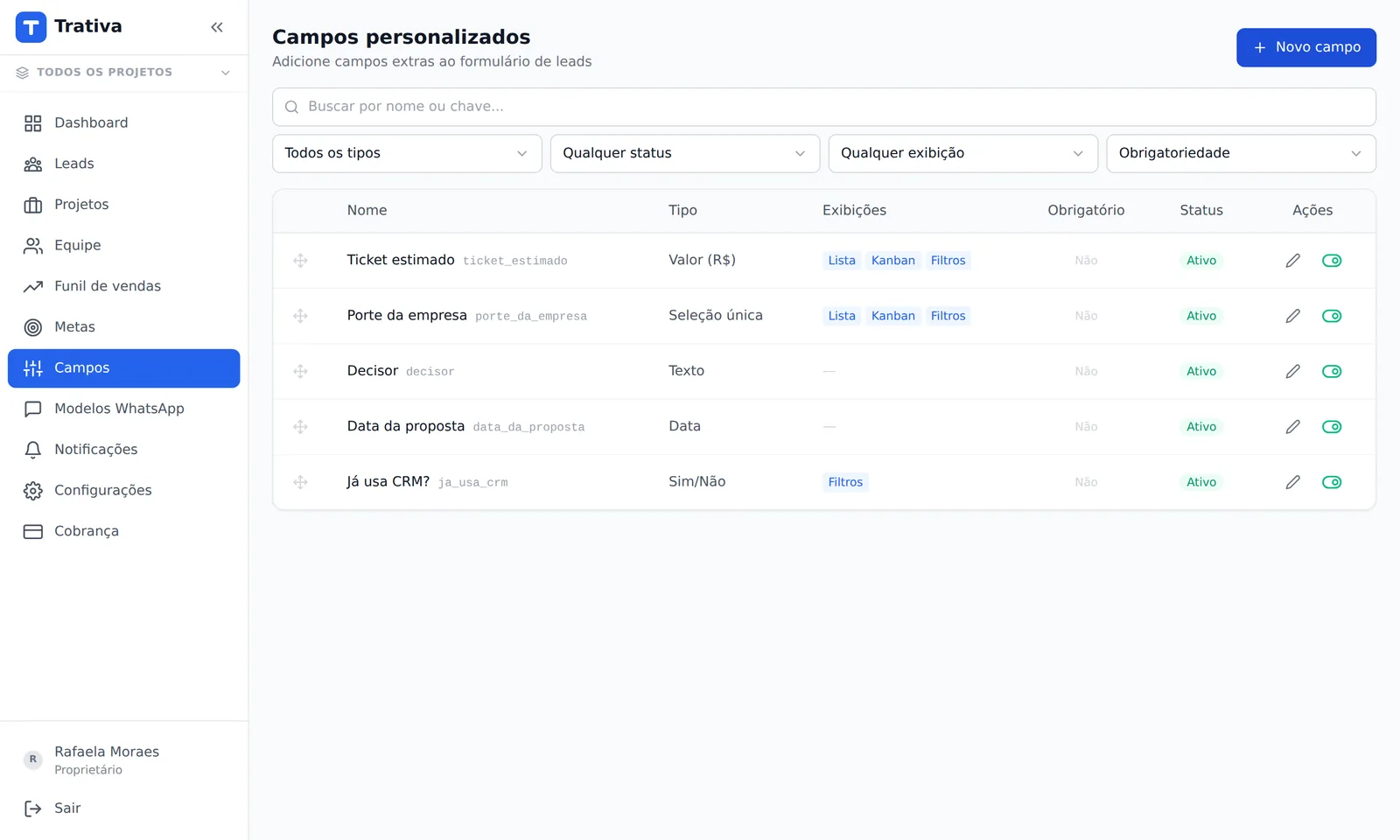1400x840 pixels.
Task: Navigate to Projetos
Action: click(123, 205)
